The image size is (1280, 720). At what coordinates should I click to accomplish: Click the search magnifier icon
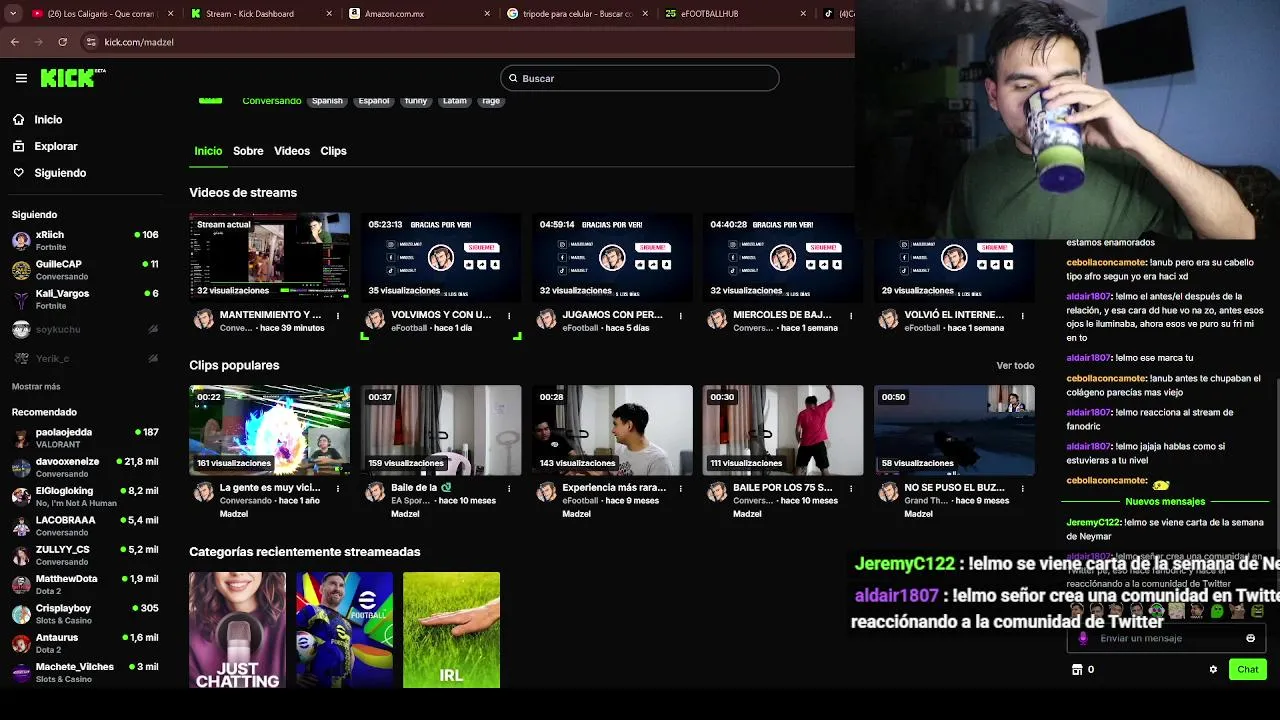tap(513, 78)
